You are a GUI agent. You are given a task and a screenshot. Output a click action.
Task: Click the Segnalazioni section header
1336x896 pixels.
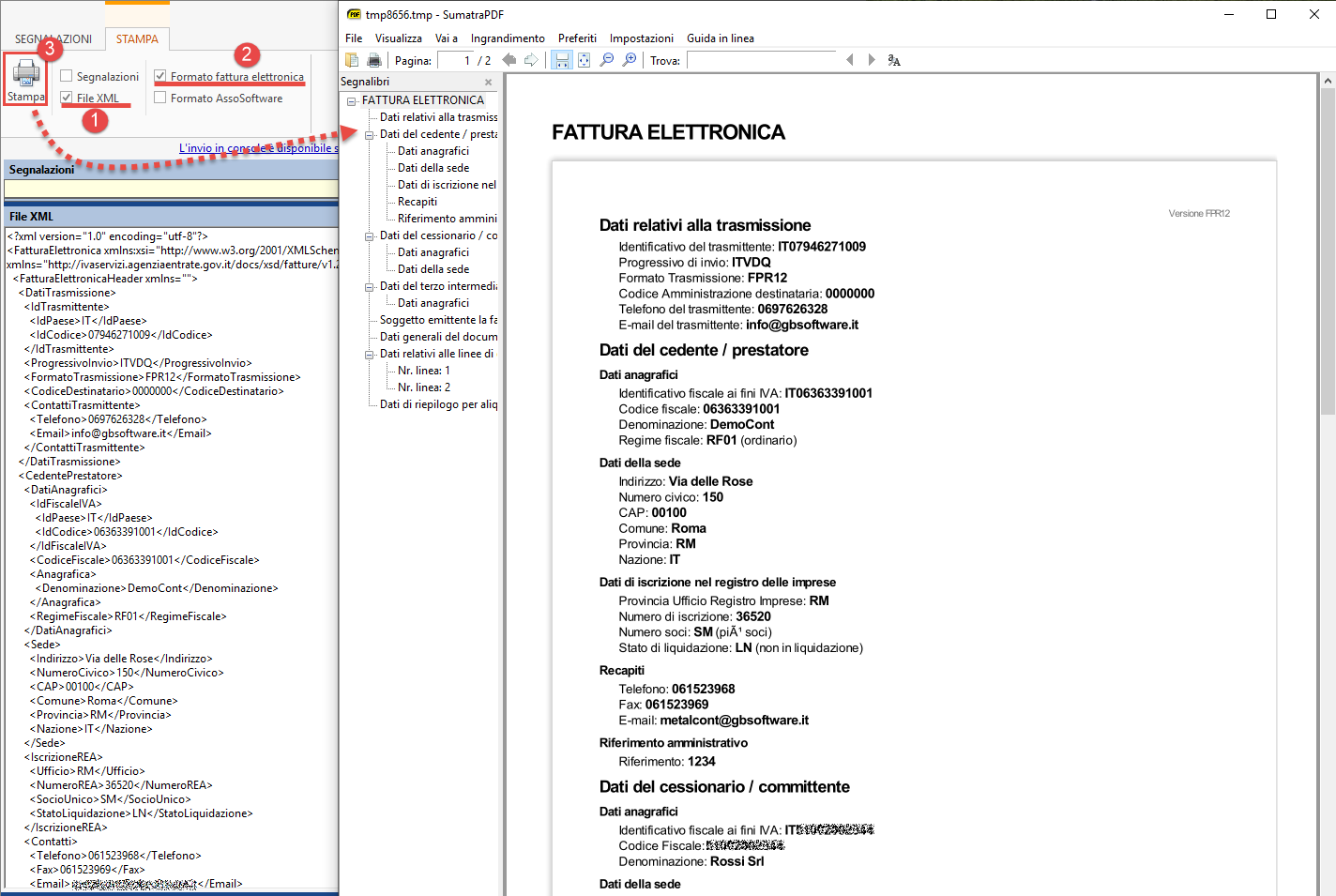click(171, 170)
